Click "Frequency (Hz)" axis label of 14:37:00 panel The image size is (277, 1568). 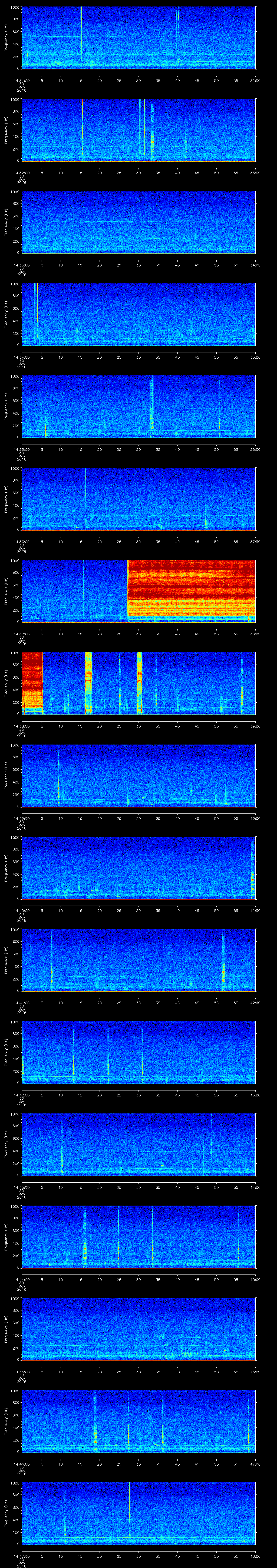click(x=6, y=591)
